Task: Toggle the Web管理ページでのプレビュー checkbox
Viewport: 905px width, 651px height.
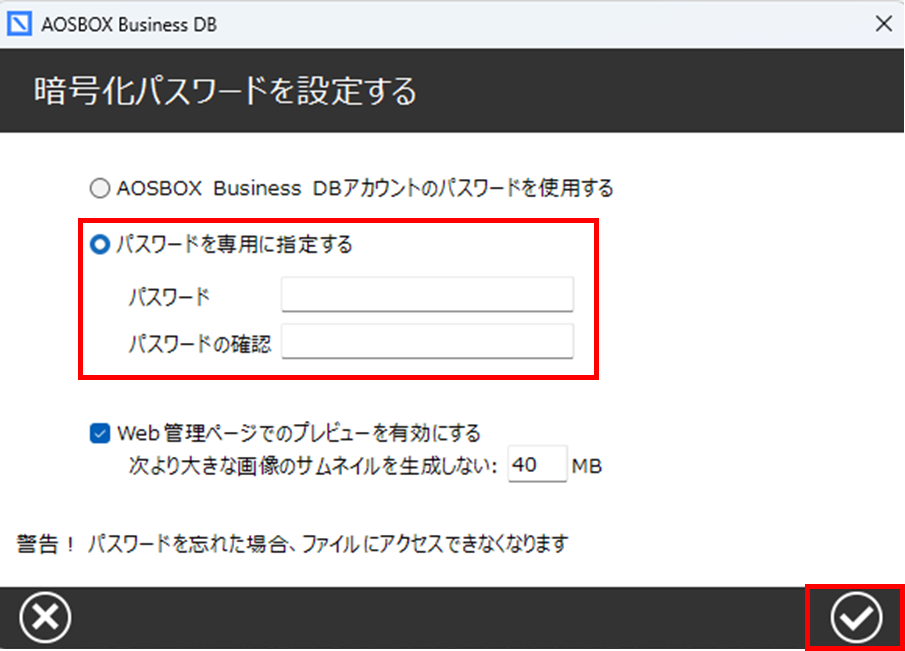Action: pyautogui.click(x=100, y=433)
